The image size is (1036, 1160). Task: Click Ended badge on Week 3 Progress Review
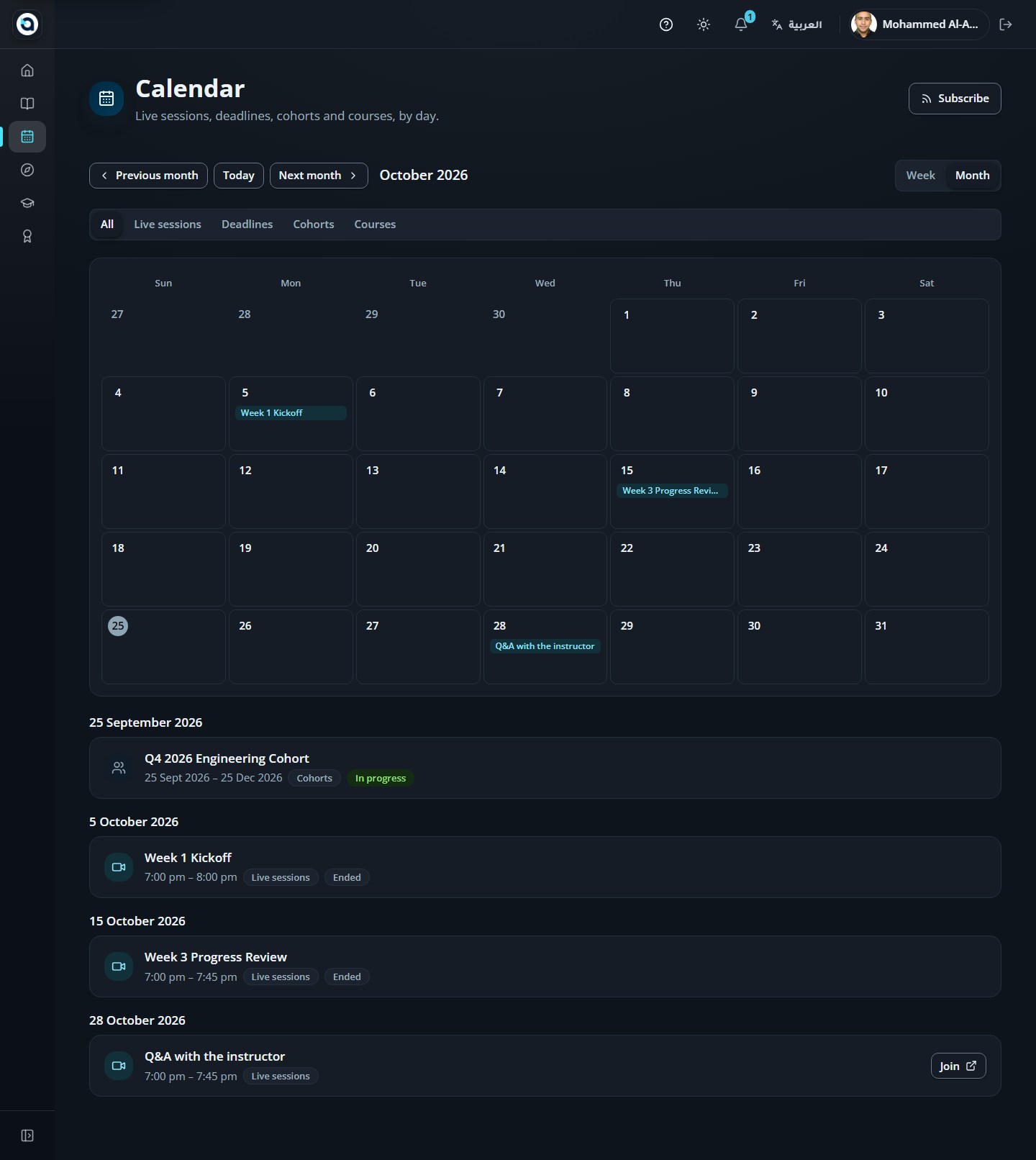tap(347, 977)
